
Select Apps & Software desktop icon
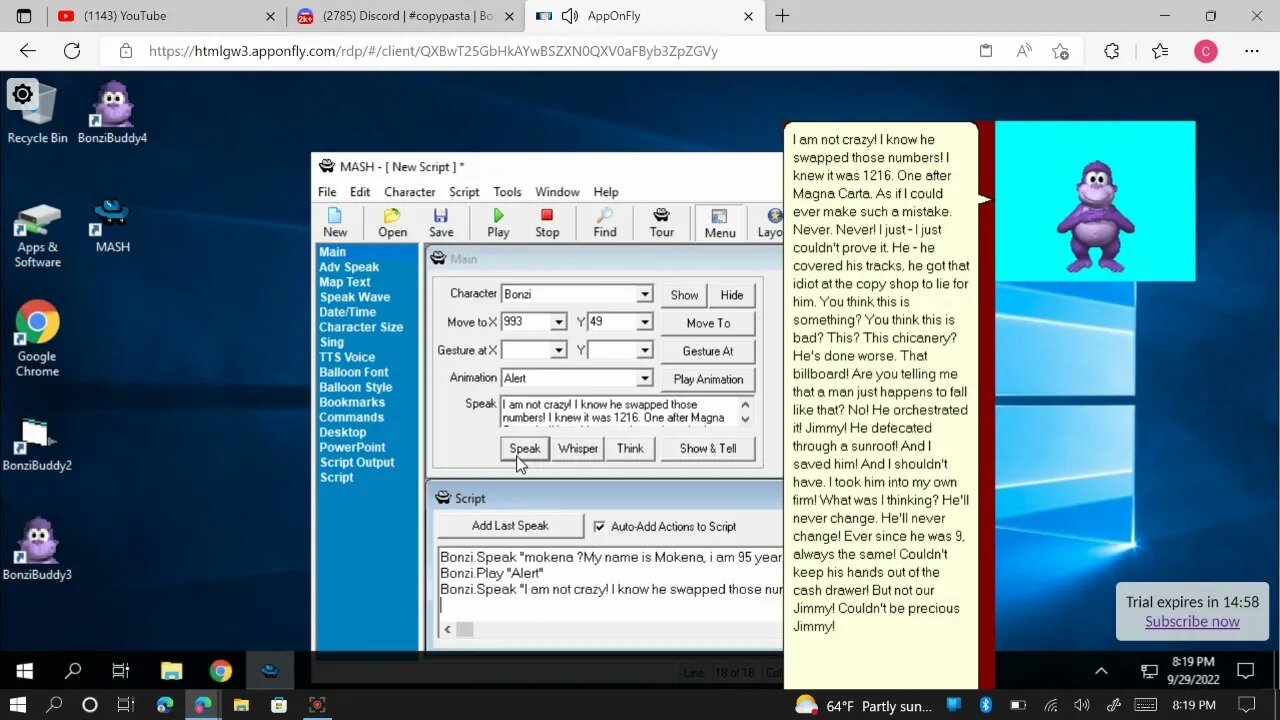coord(37,236)
